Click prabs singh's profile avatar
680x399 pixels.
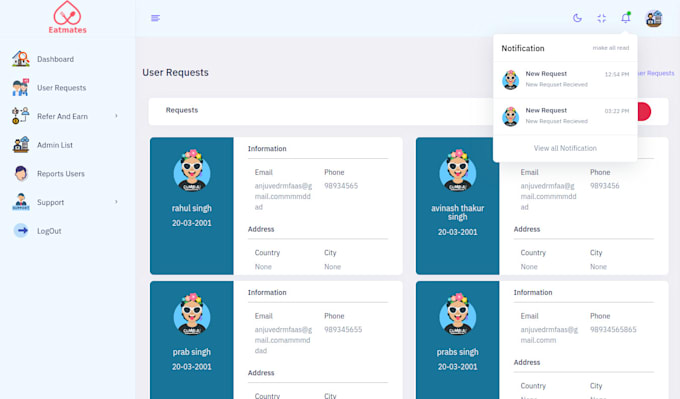[458, 314]
